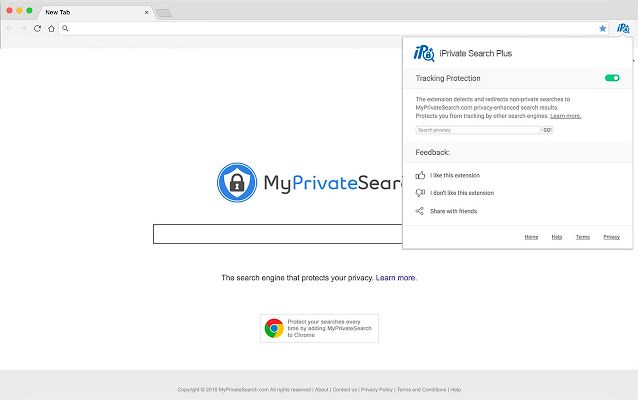Click the "iPrivate Search Plus" popup title
638x400 pixels.
click(x=476, y=53)
